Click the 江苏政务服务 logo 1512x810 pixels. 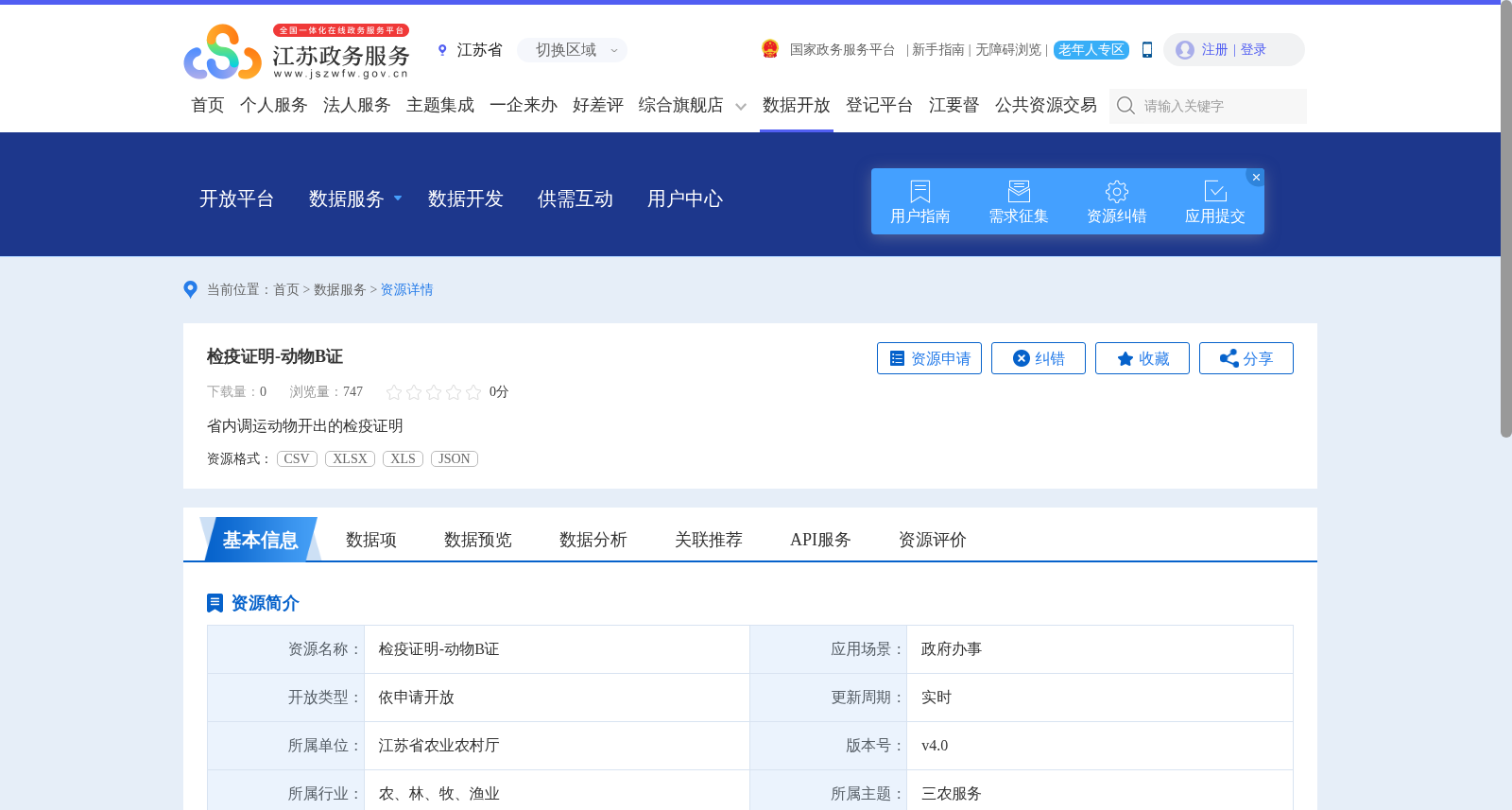[297, 51]
